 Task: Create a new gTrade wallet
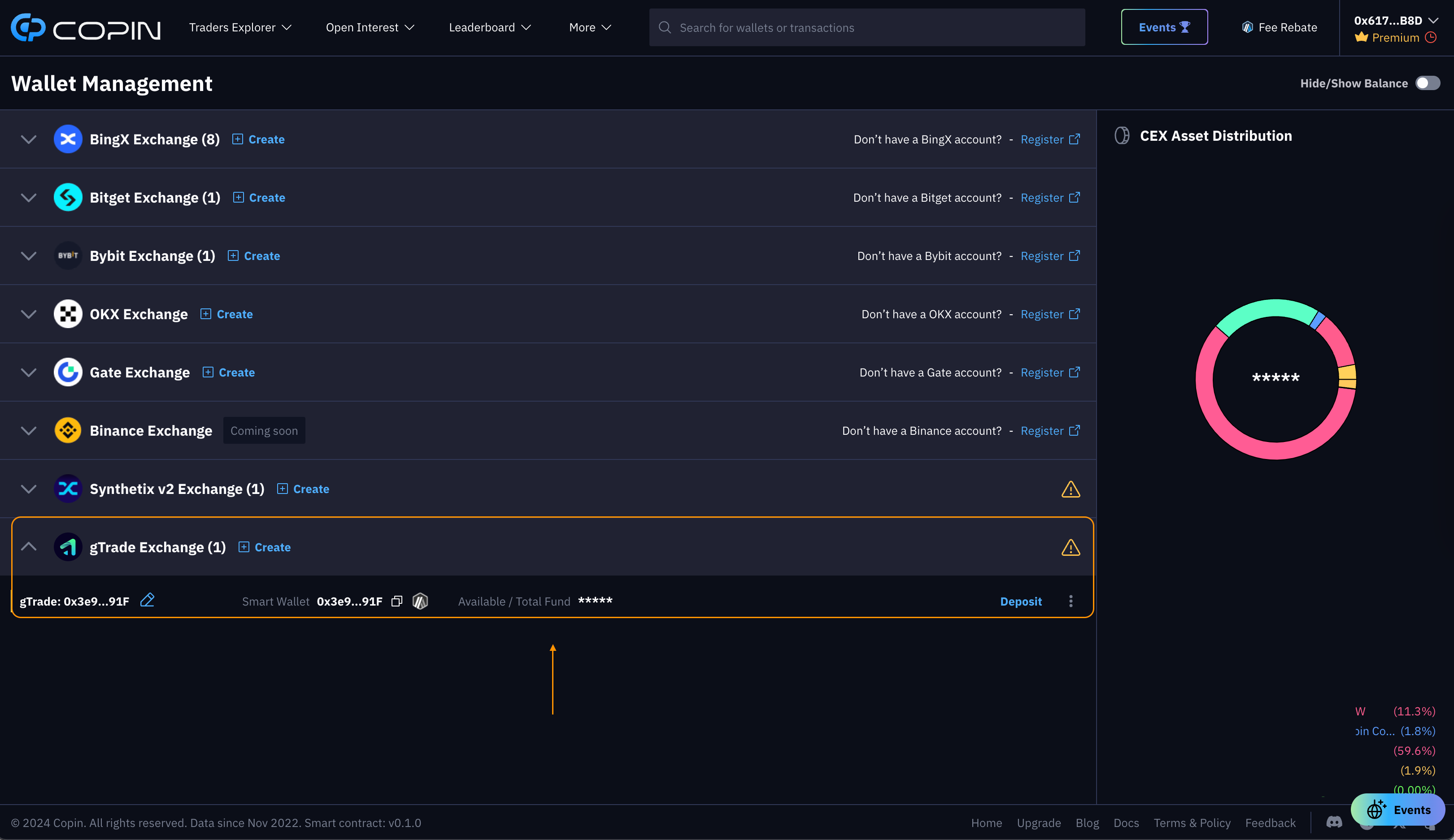click(264, 546)
